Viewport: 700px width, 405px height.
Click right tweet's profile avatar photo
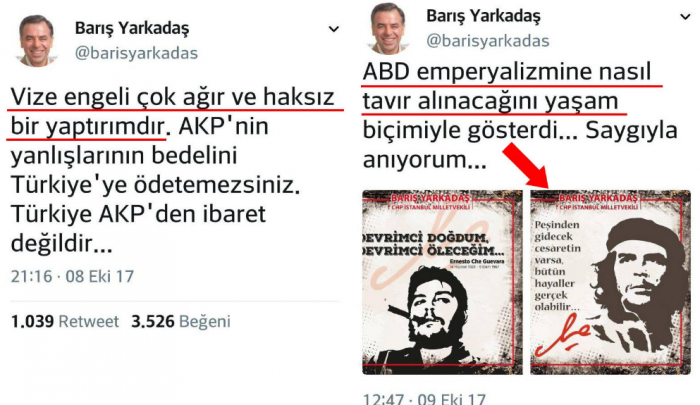point(388,28)
